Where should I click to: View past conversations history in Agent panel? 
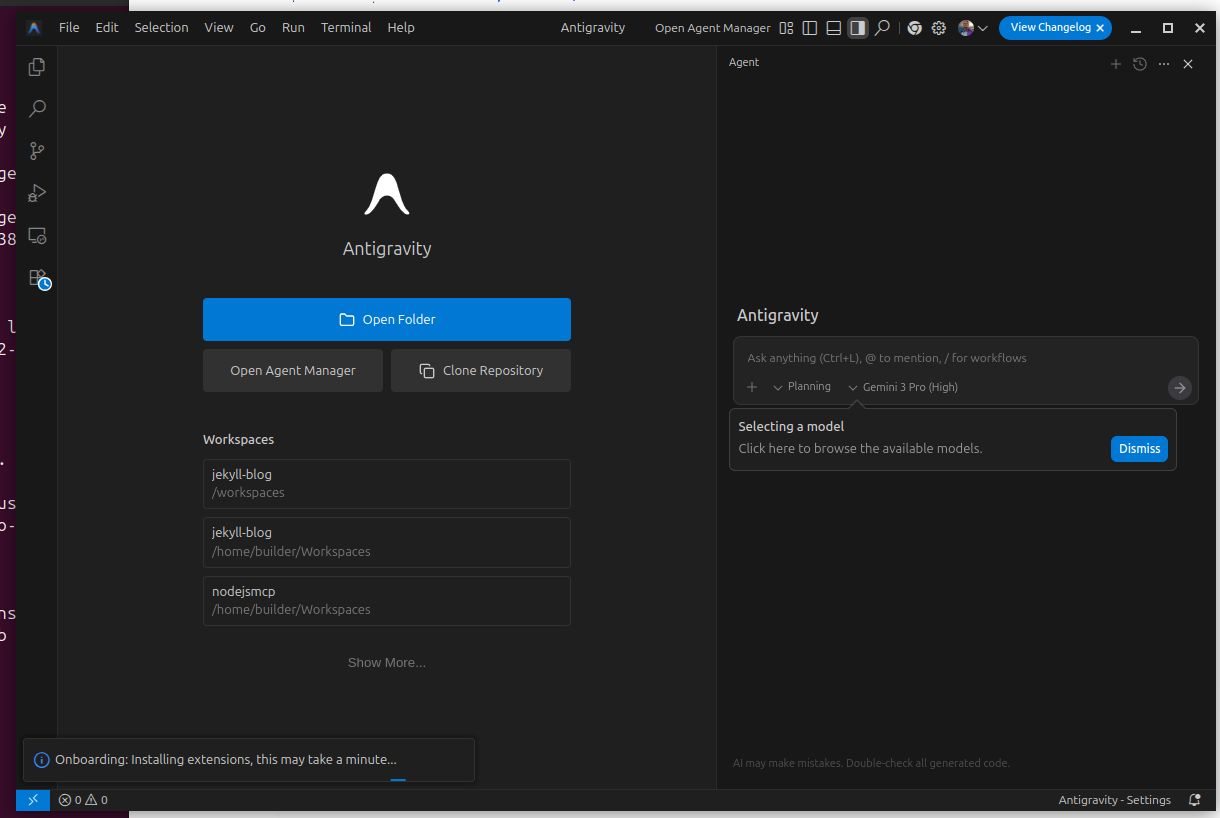(x=1139, y=64)
